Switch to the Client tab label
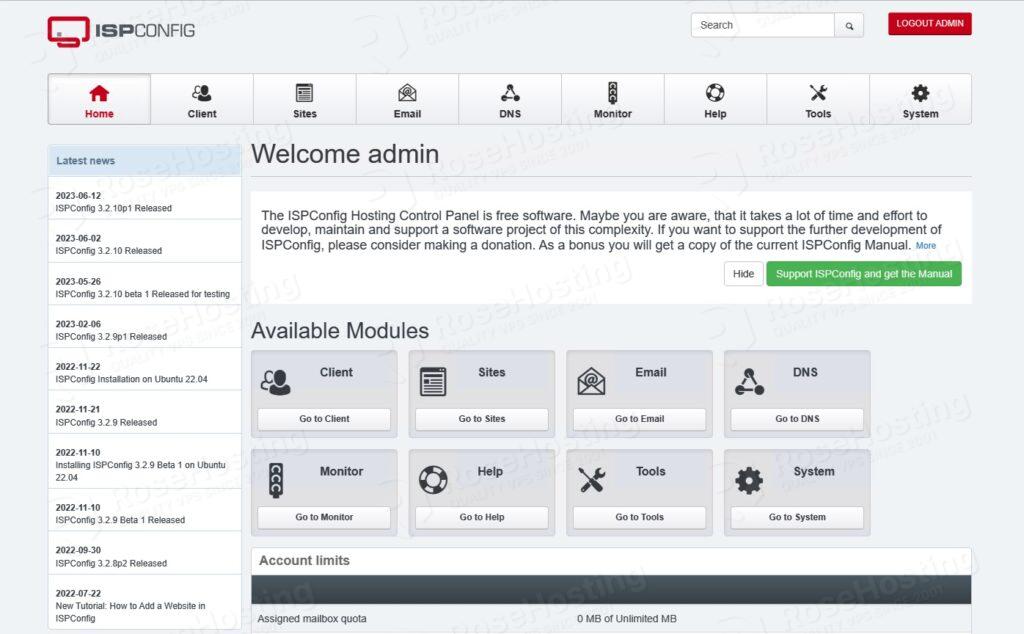 tap(202, 114)
